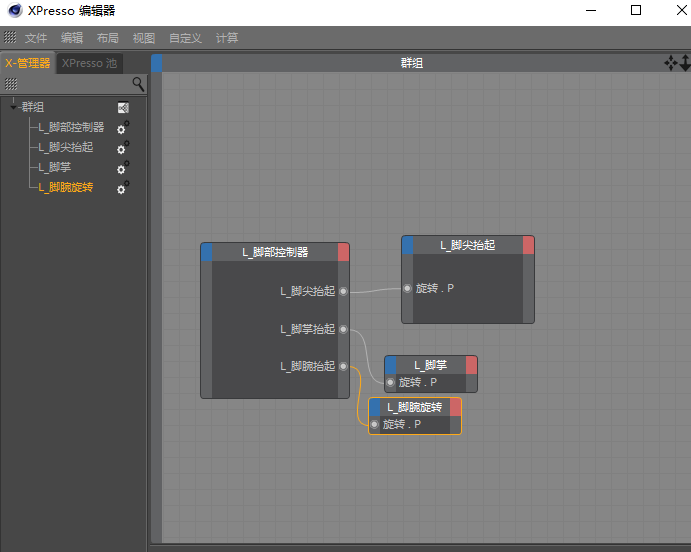Click gear icon beside L_脚掌
Image resolution: width=691 pixels, height=552 pixels.
pyautogui.click(x=123, y=168)
